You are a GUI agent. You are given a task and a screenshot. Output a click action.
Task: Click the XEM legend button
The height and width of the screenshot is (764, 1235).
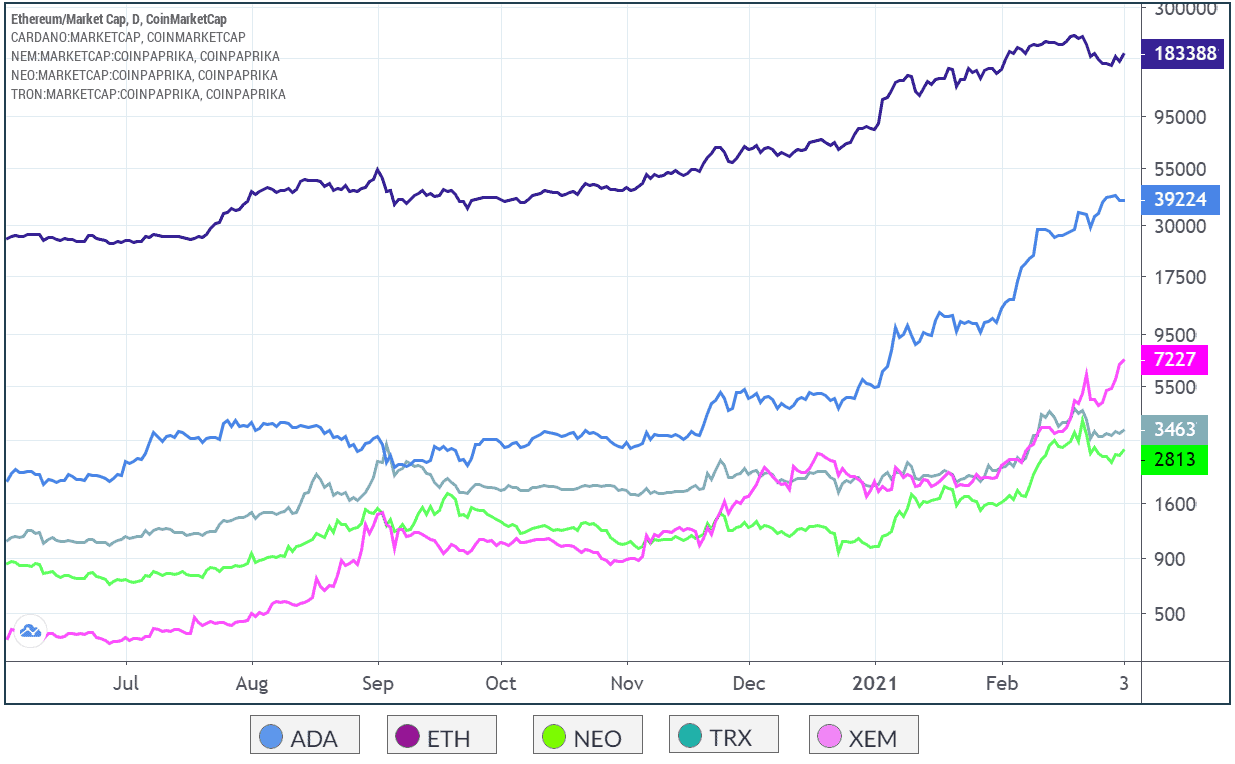863,736
